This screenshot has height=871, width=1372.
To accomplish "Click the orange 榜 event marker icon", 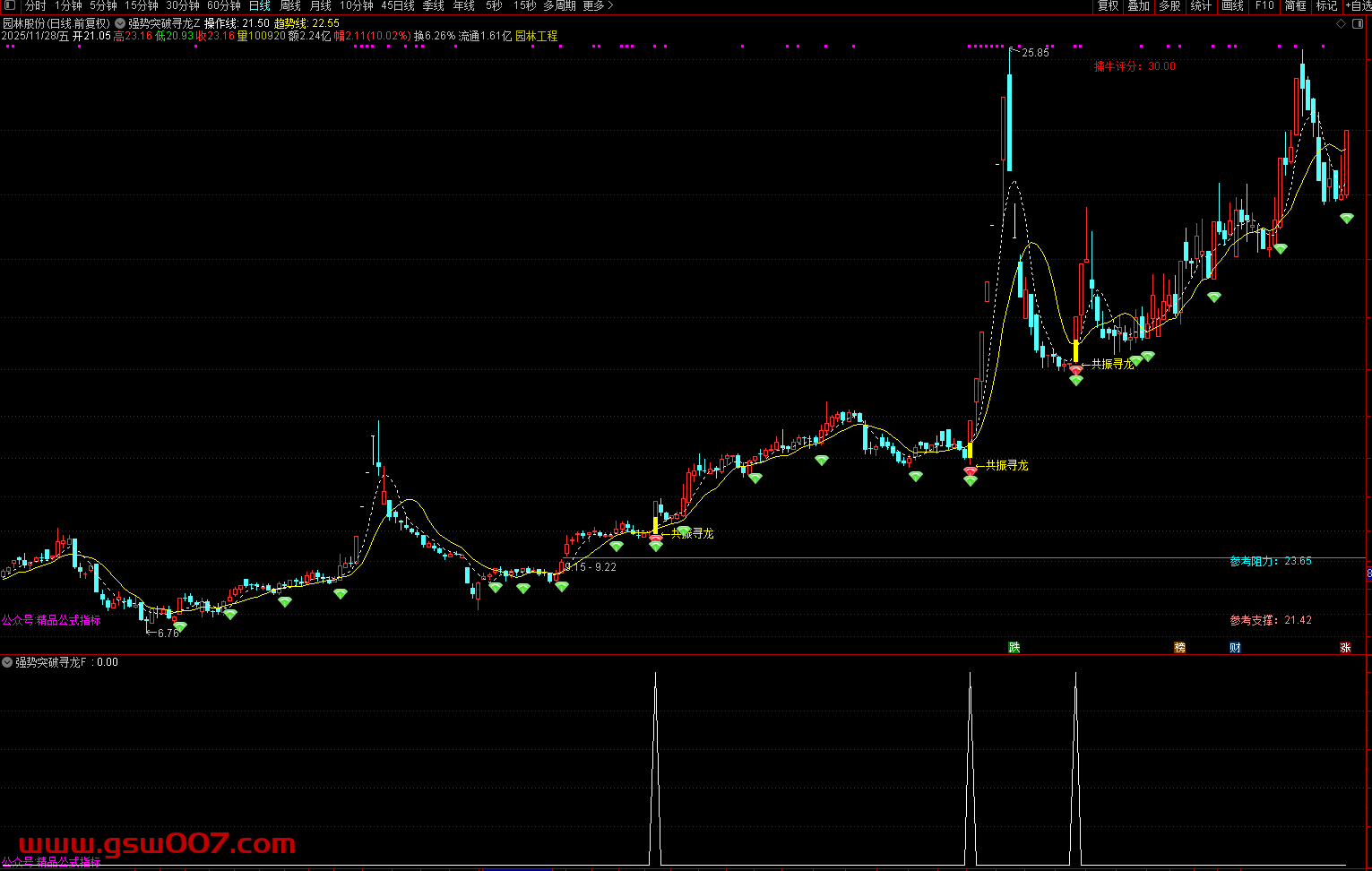I will [x=1179, y=647].
